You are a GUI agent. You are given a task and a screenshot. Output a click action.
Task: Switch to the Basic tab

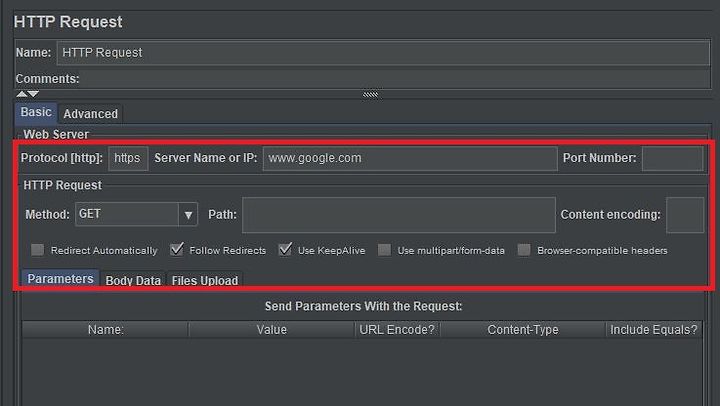point(36,113)
